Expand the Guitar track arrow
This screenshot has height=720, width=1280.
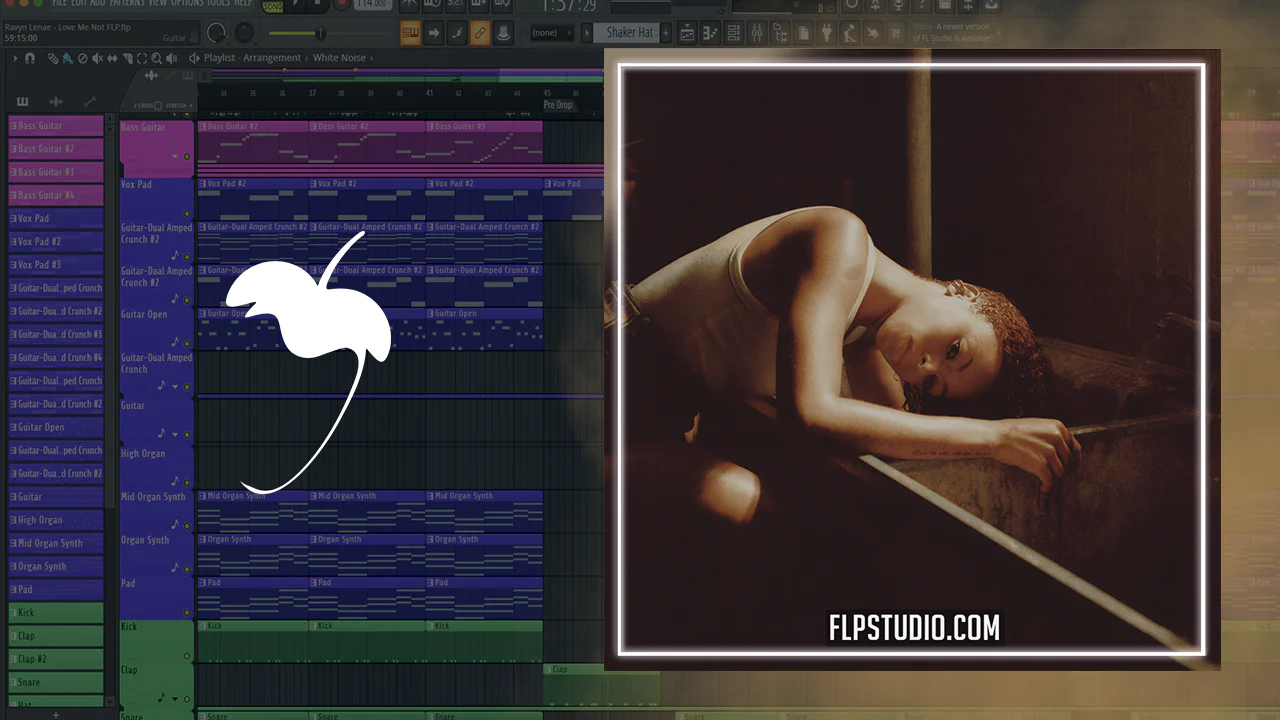click(x=175, y=434)
